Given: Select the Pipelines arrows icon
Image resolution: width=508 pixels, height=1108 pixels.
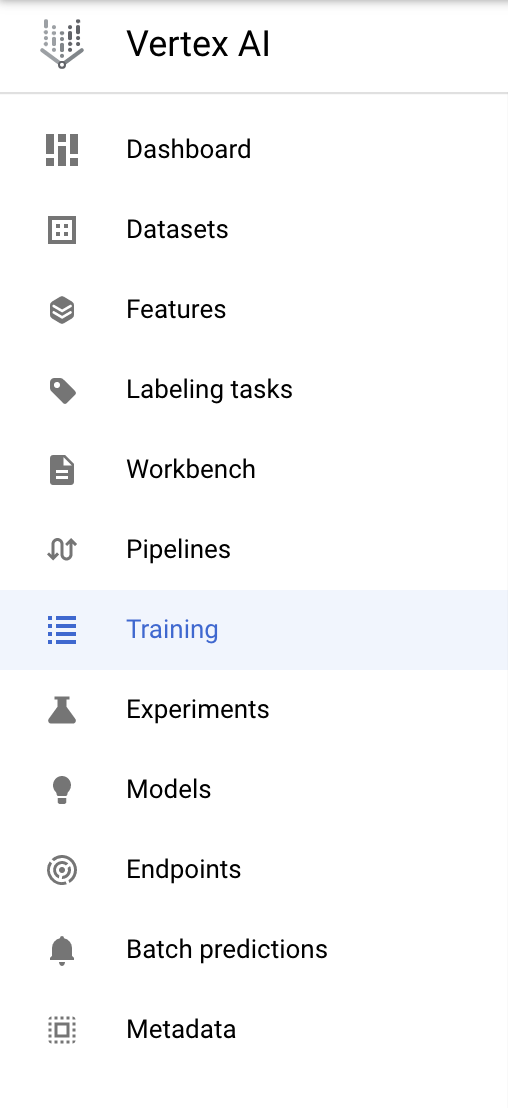Looking at the screenshot, I should coord(62,550).
